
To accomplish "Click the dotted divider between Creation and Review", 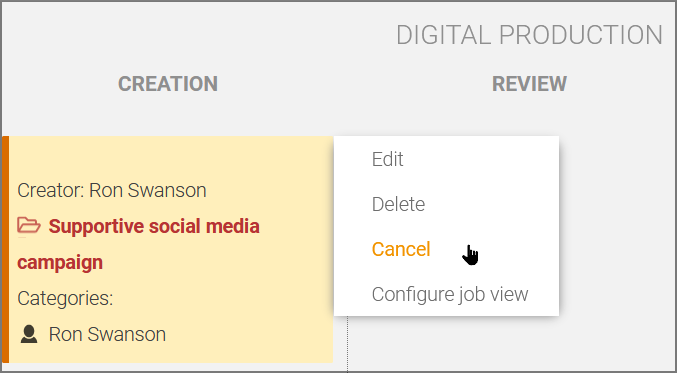I will coord(348,343).
